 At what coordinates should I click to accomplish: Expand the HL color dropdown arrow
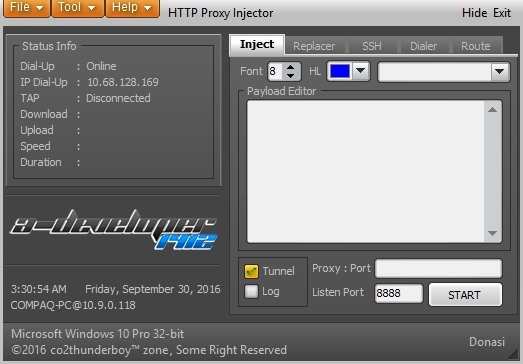pos(360,71)
